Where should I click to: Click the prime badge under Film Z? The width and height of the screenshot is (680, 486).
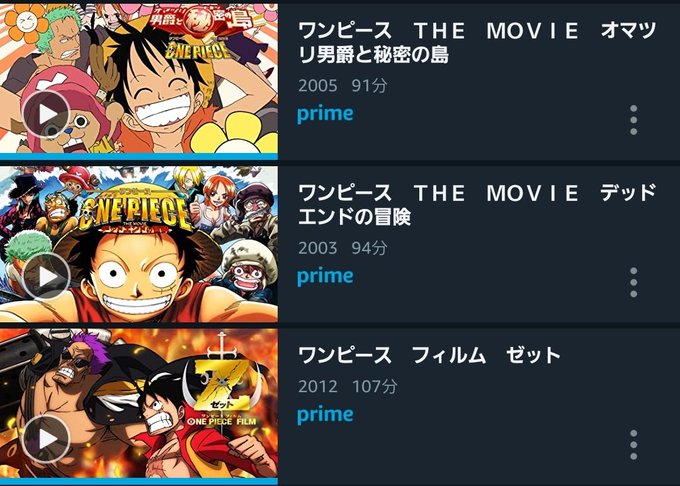[325, 414]
